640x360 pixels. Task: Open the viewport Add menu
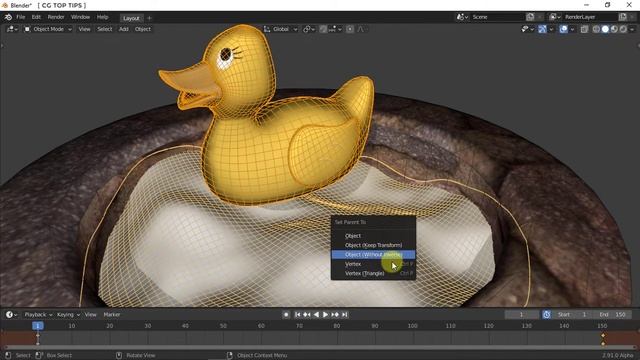pos(124,29)
